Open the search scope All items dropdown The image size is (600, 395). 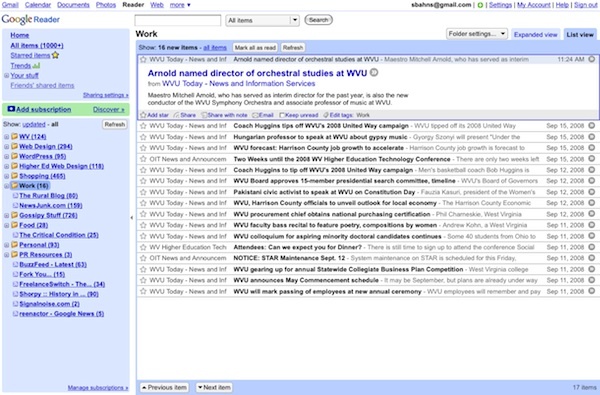pos(262,20)
